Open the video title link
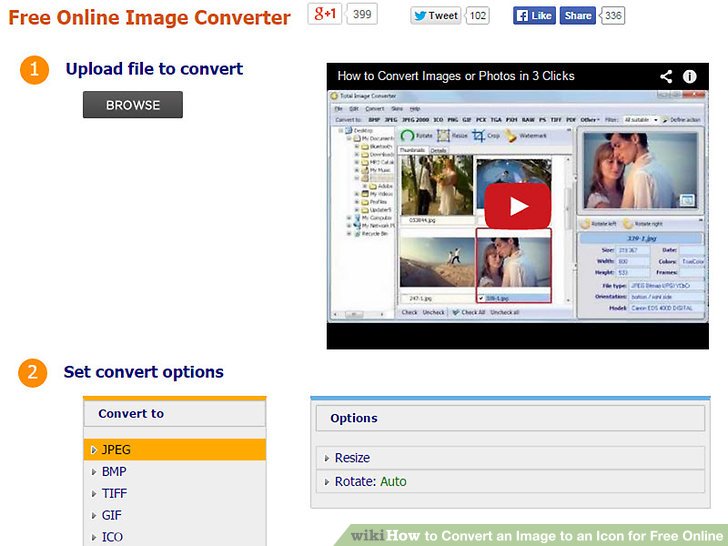728x546 pixels. pos(456,76)
